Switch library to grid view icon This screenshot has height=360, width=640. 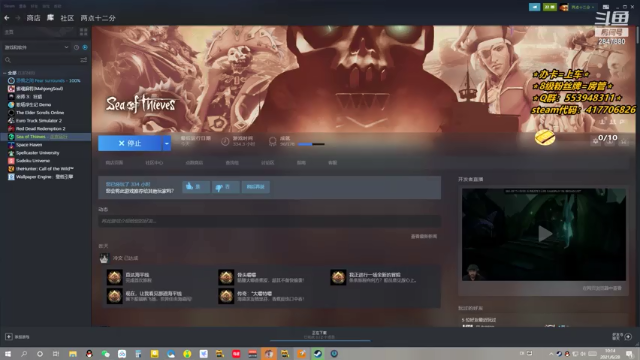click(x=84, y=32)
